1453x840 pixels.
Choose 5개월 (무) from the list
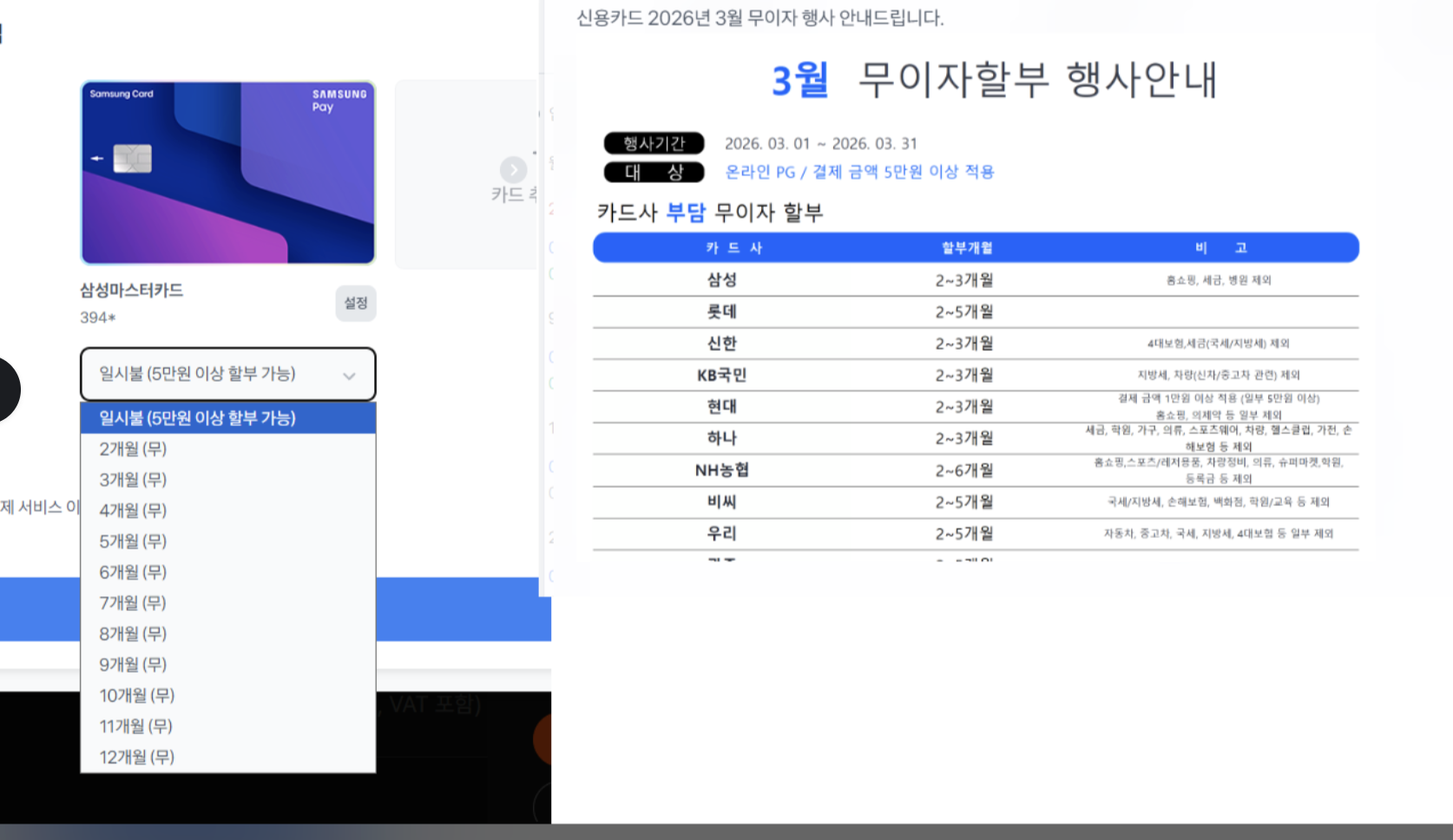click(x=228, y=541)
